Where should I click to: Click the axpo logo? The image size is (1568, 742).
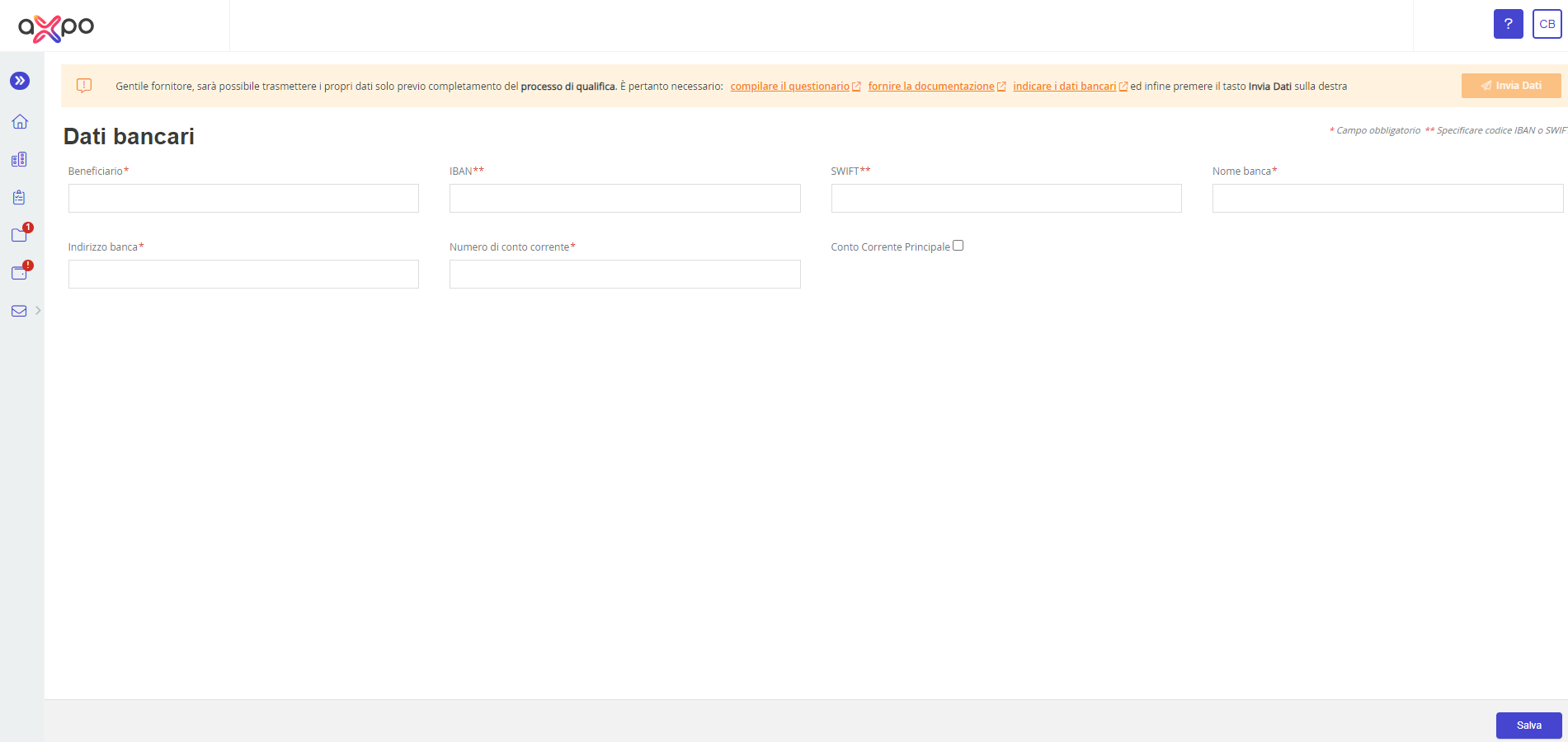coord(56,27)
